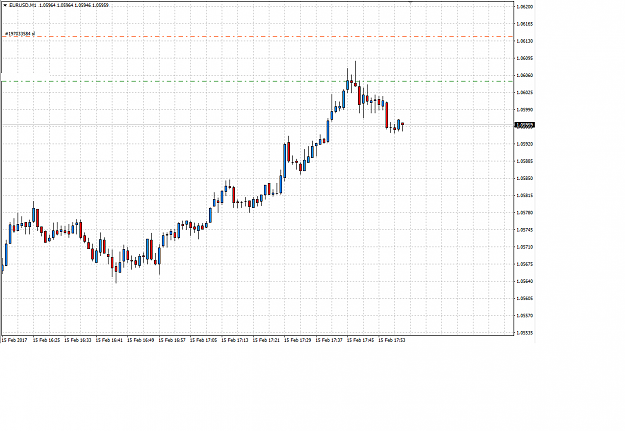This screenshot has width=625, height=431.
Task: Click the 1.05920 price scale label
Action: tap(525, 144)
